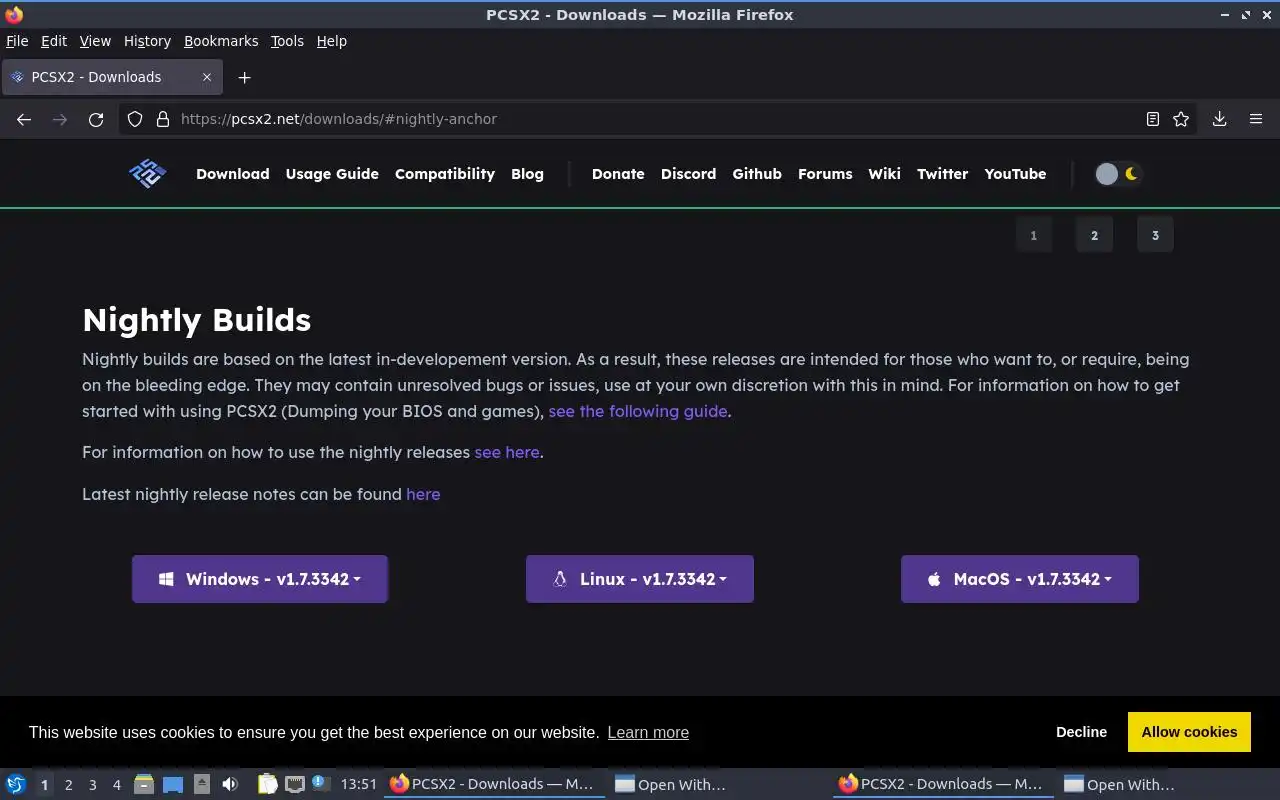Expand the MacOS - v1.7.3342 dropdown
The image size is (1280, 800).
1020,579
